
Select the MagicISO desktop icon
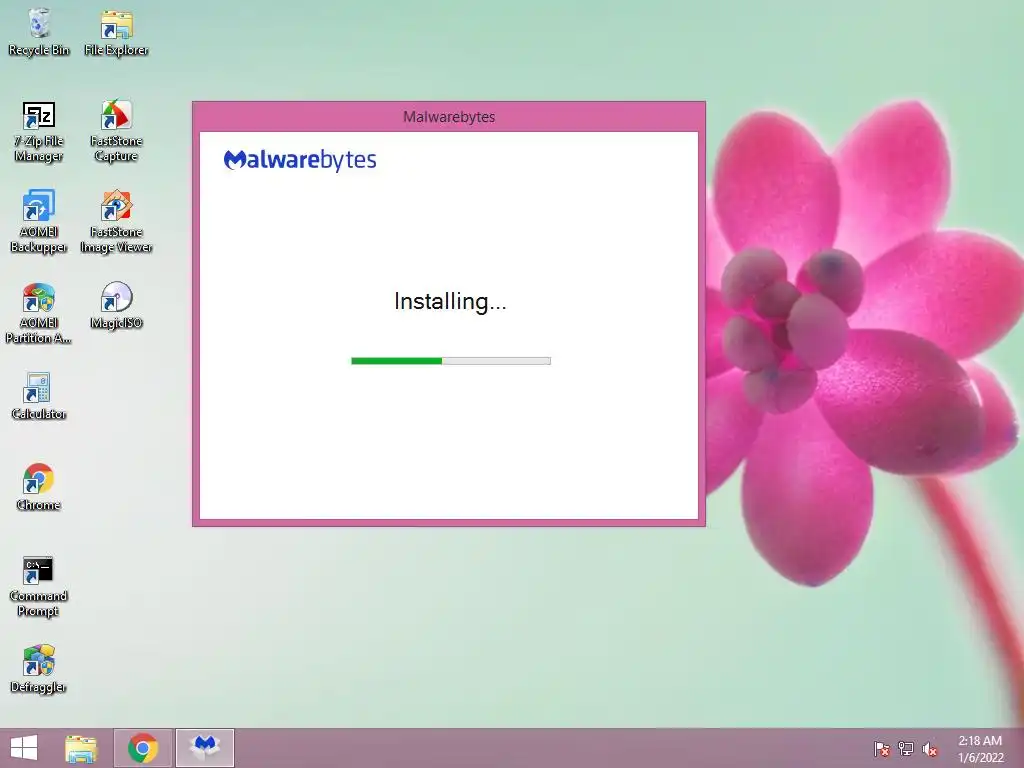116,306
